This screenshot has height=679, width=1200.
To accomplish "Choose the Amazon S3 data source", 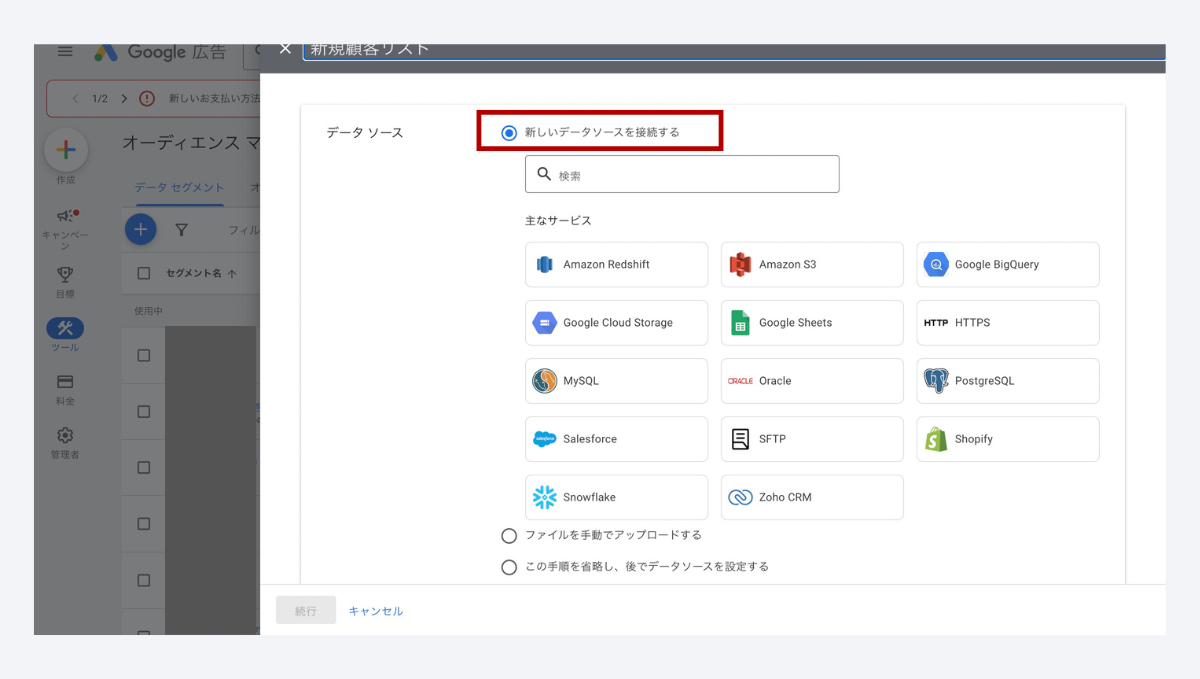I will (812, 265).
